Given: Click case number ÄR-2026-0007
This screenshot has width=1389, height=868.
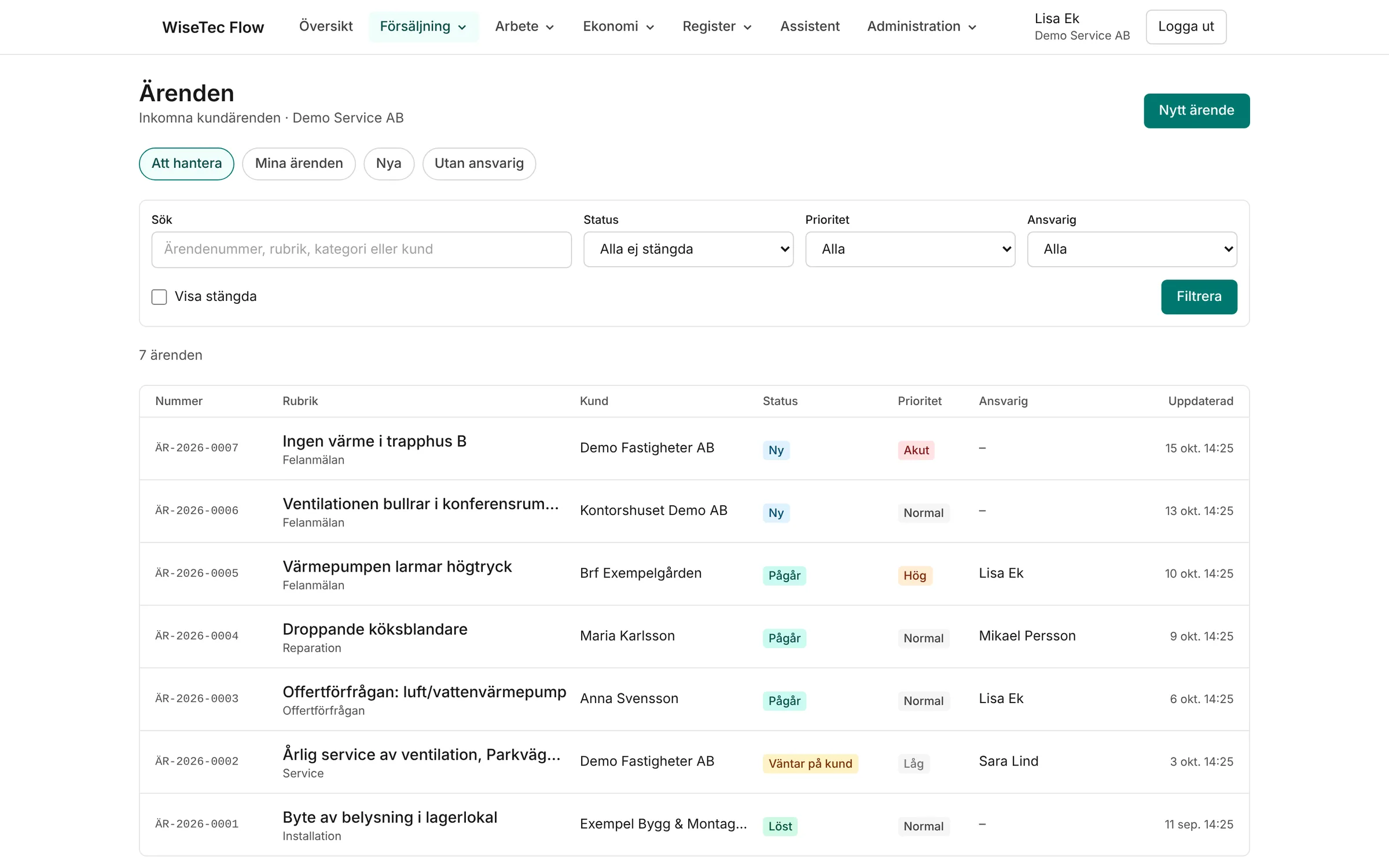Looking at the screenshot, I should click(197, 448).
